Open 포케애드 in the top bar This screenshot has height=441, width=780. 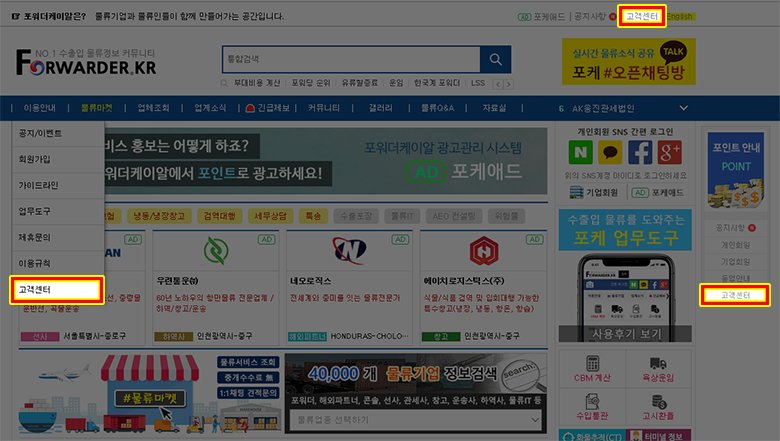(541, 16)
